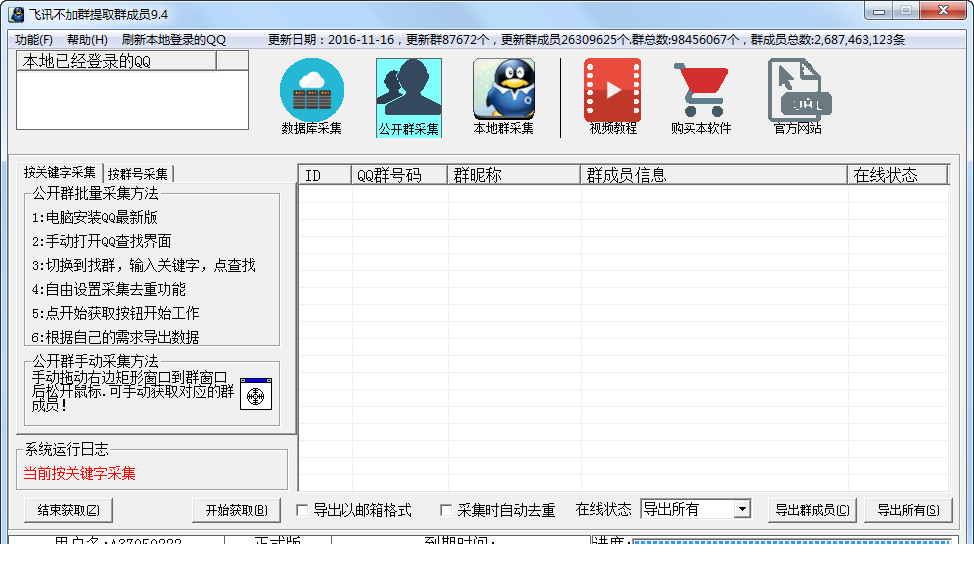Click 刷新本地登录的QQ menu item
Screen dimensions: 974x567
173,40
